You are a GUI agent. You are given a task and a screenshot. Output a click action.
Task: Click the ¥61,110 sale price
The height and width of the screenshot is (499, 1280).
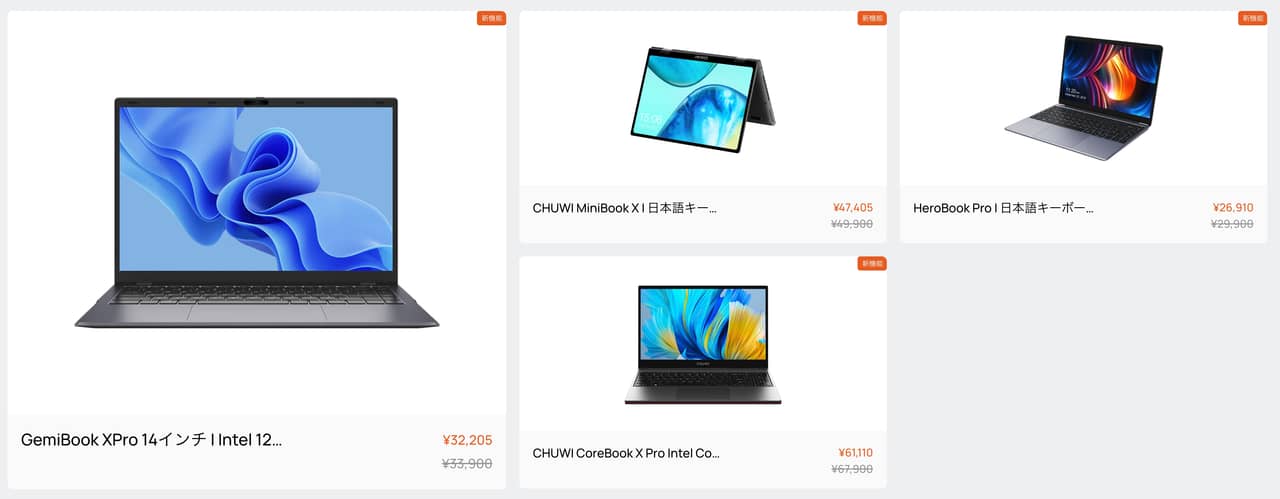tap(855, 453)
